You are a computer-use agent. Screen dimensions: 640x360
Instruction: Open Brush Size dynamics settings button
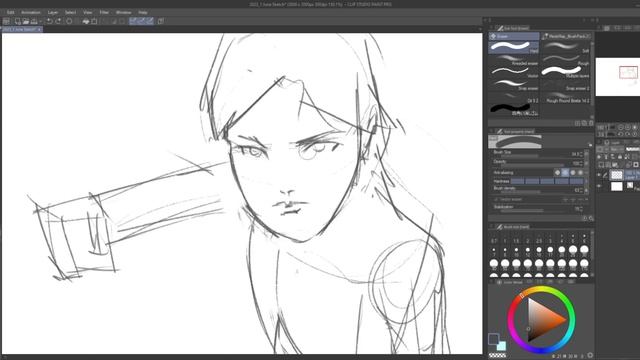pyautogui.click(x=587, y=154)
